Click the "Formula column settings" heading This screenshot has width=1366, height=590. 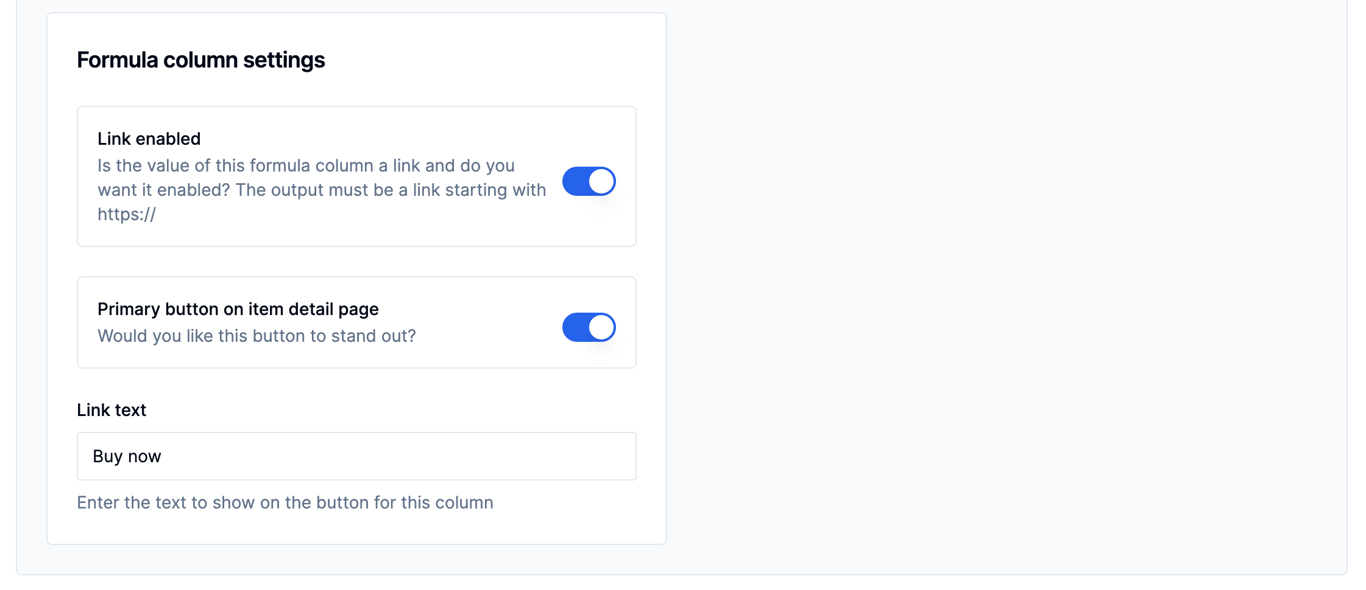200,60
